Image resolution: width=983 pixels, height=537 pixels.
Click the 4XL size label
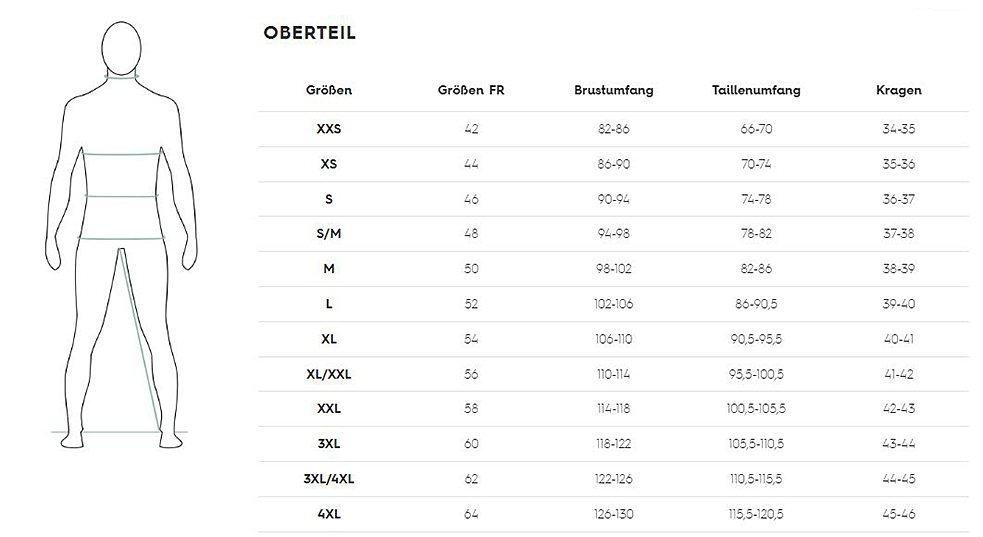pos(329,514)
